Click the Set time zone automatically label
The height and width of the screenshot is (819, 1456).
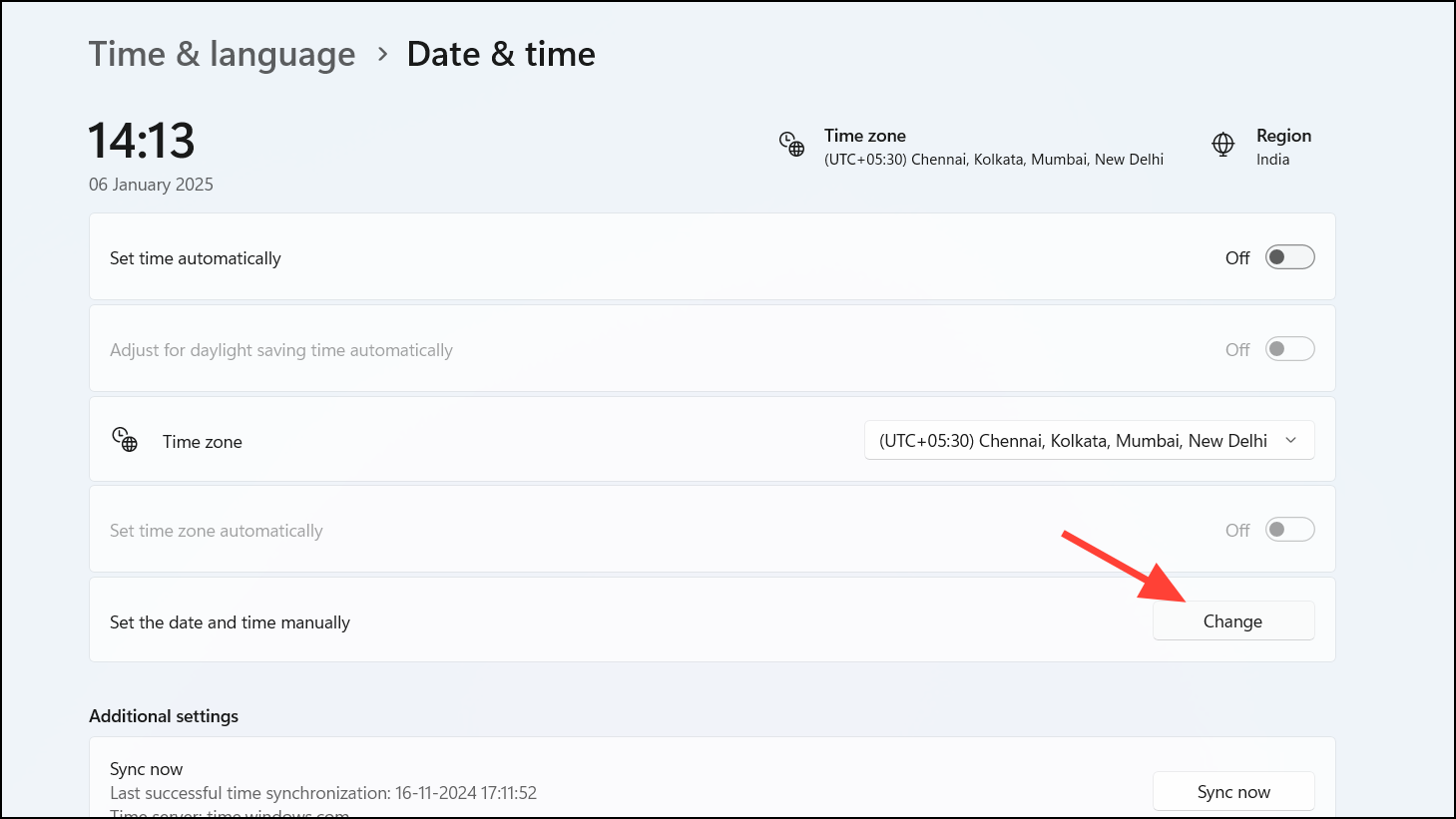point(217,531)
